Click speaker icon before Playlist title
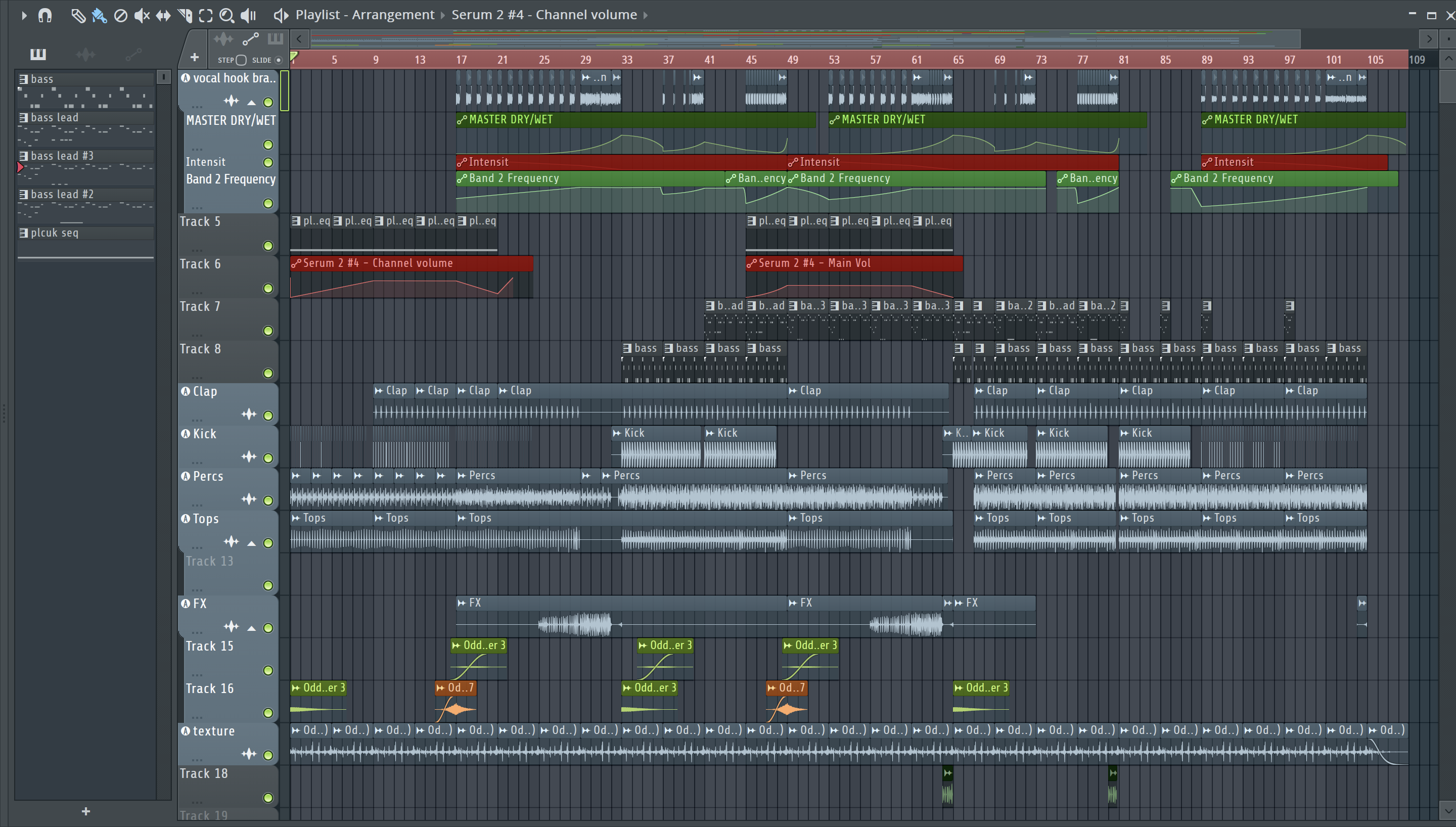 coord(281,15)
